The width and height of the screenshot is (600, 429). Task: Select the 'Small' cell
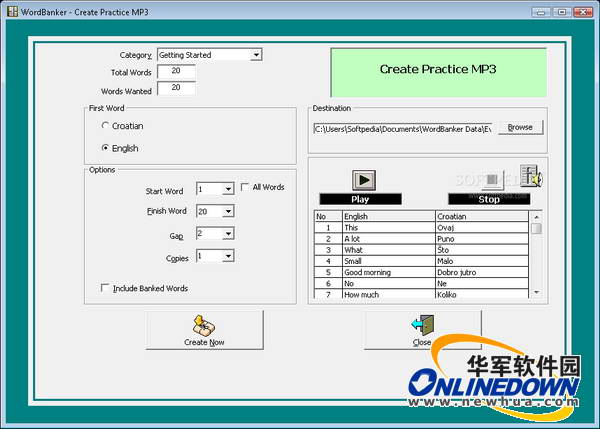pyautogui.click(x=389, y=261)
